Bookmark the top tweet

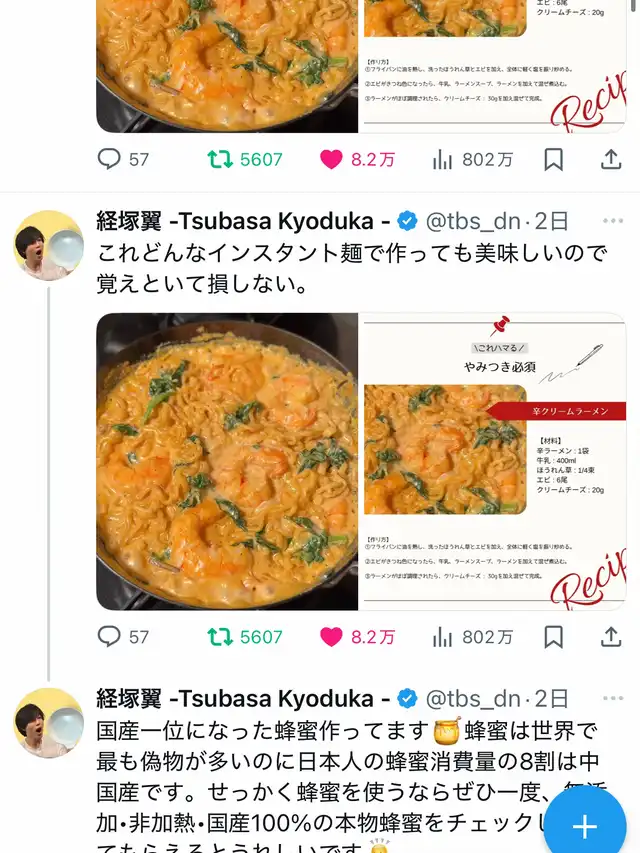[x=553, y=159]
